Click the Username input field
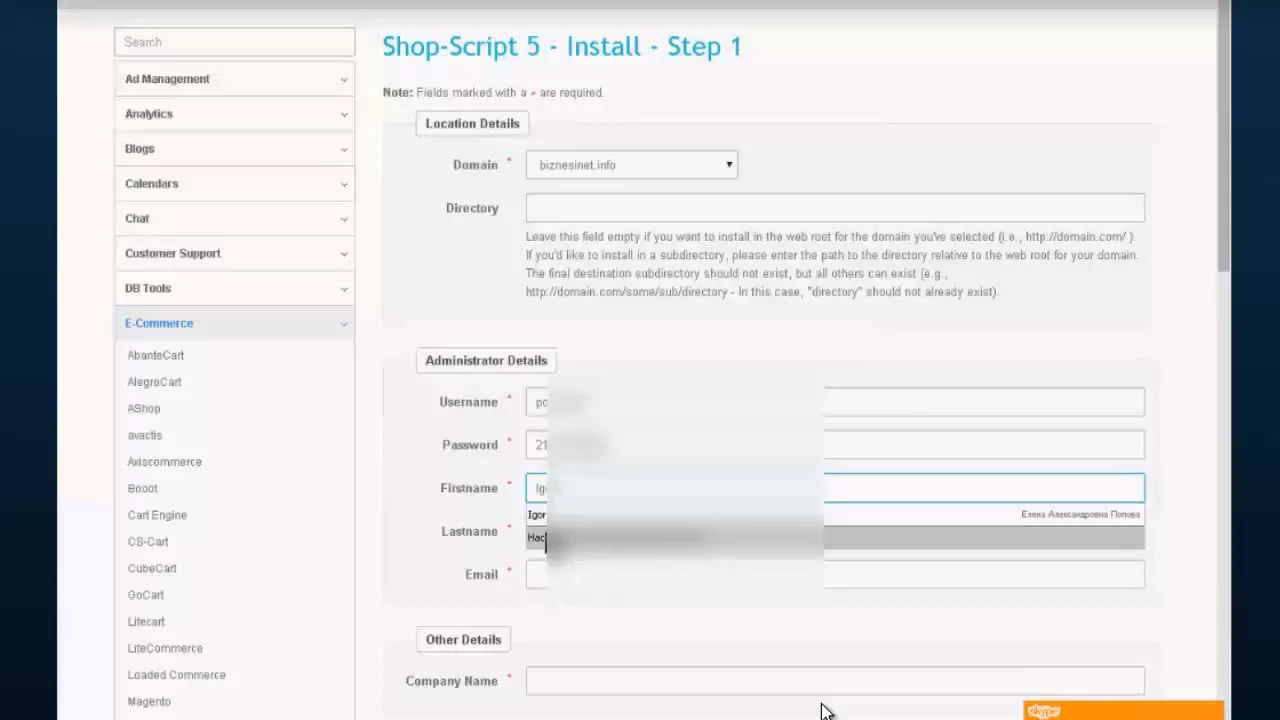Image resolution: width=1280 pixels, height=720 pixels. [x=835, y=402]
